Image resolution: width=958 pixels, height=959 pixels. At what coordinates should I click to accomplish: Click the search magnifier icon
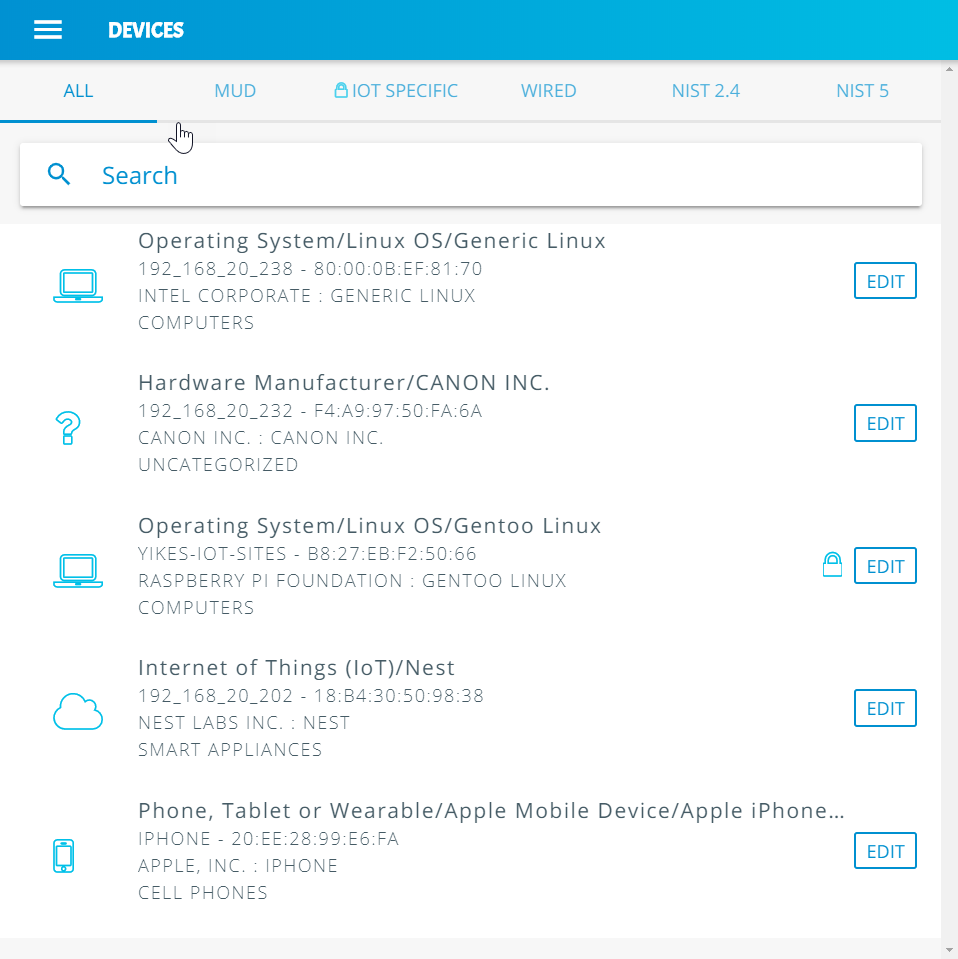point(59,174)
